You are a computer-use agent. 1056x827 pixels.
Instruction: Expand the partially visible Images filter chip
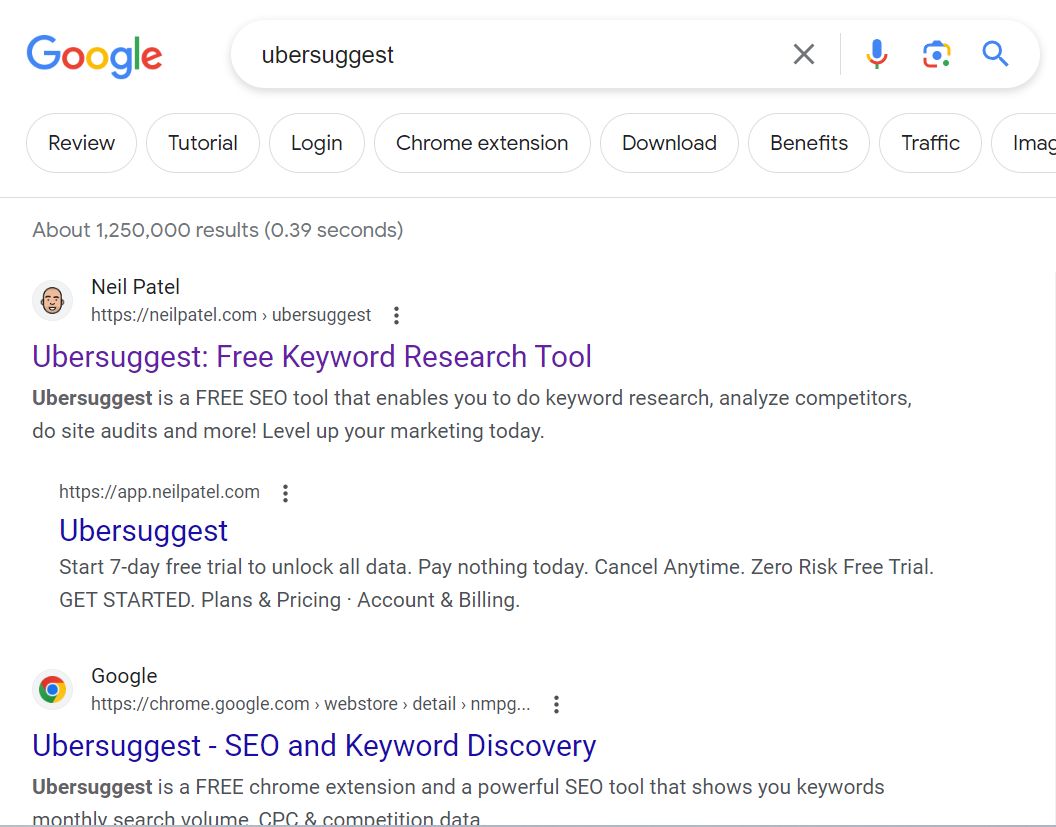1035,143
